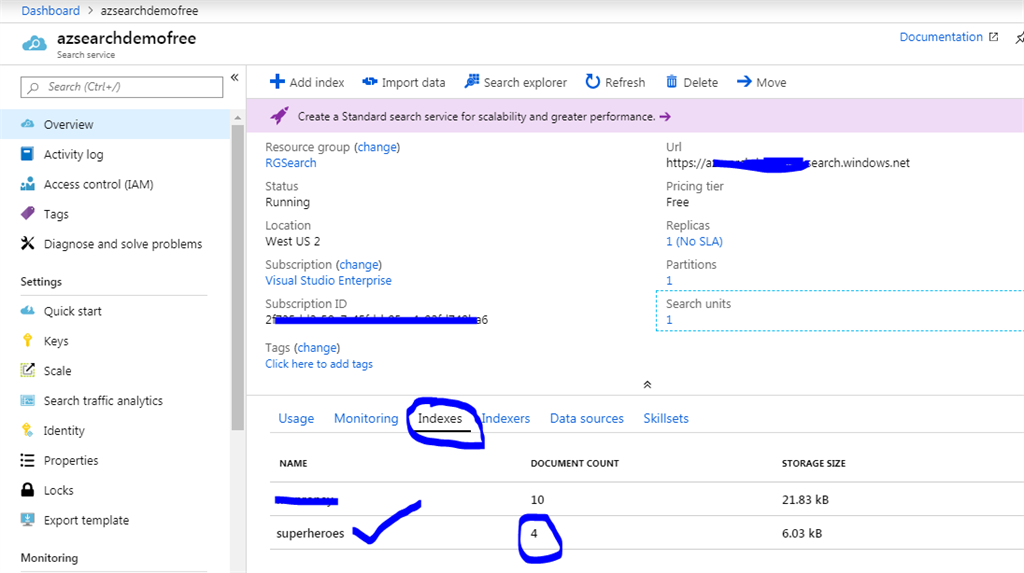This screenshot has height=573, width=1024.
Task: Click the Delete trash icon
Action: [672, 82]
